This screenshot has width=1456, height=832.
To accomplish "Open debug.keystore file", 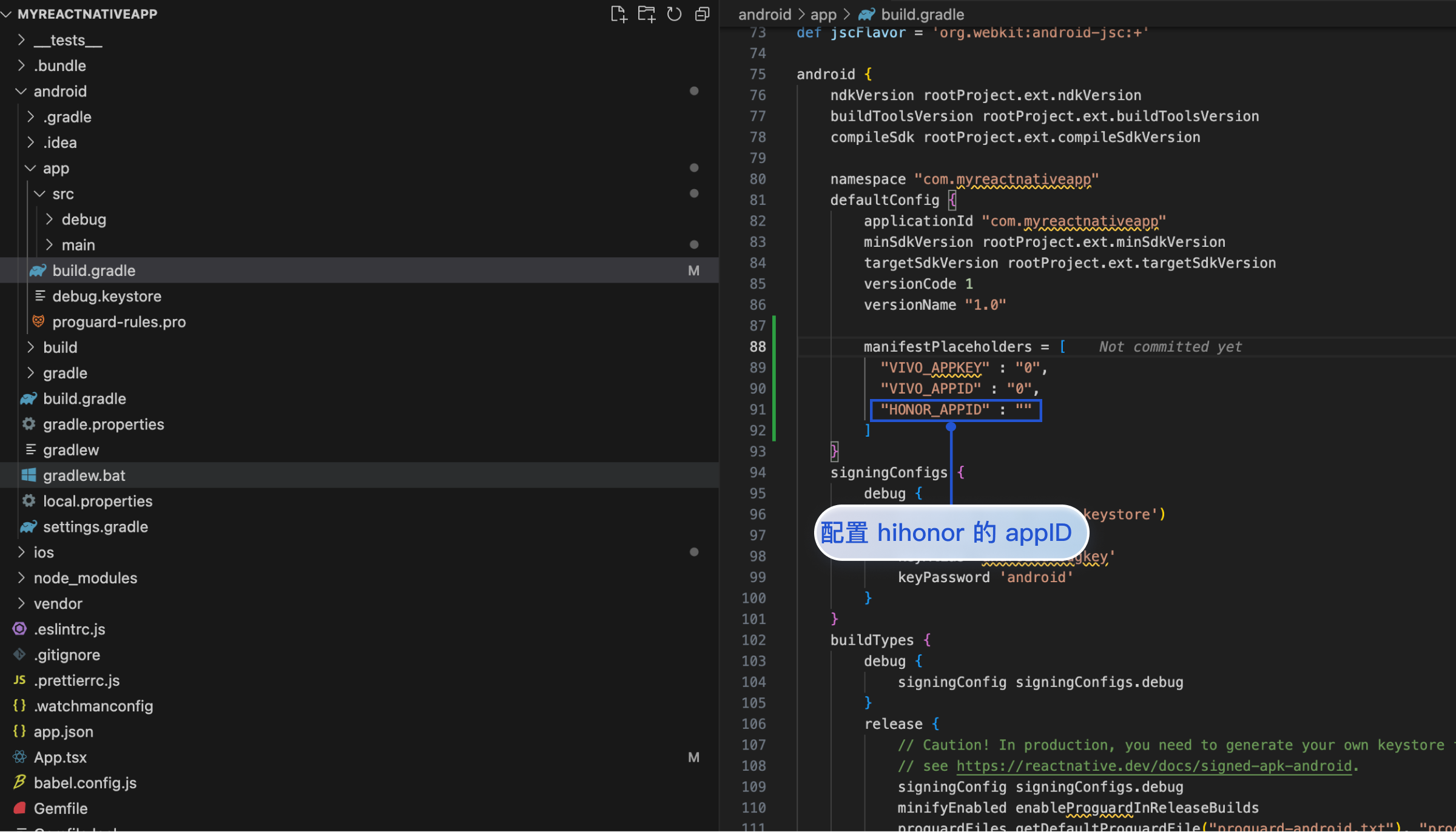I will [107, 296].
